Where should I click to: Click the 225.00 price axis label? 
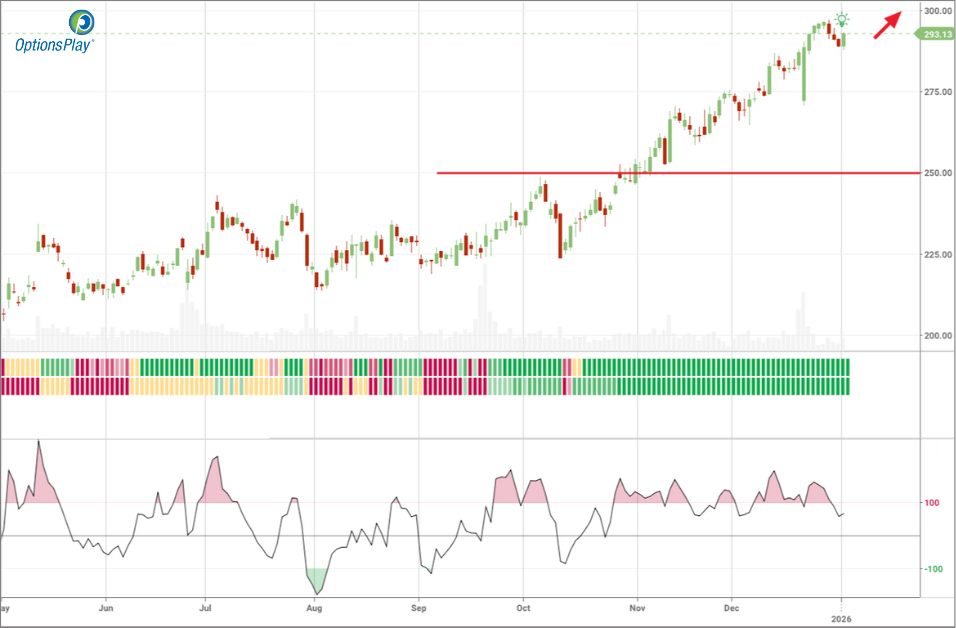tap(936, 255)
